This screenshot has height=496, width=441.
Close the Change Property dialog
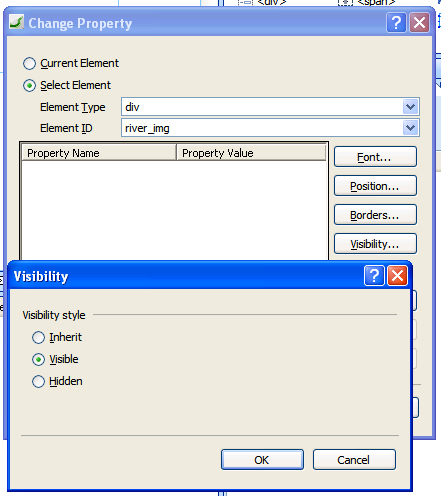(419, 23)
